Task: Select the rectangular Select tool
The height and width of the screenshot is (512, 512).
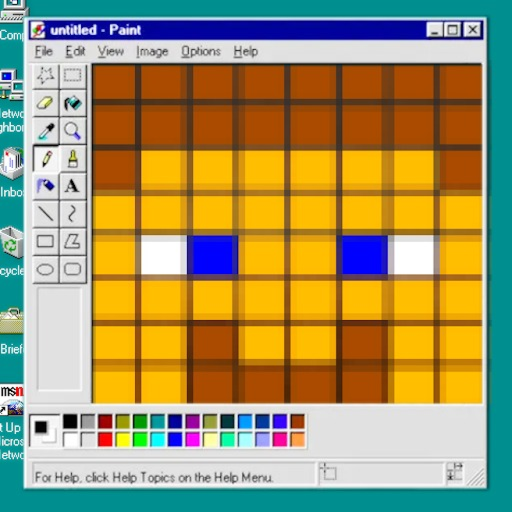Action: (73, 76)
